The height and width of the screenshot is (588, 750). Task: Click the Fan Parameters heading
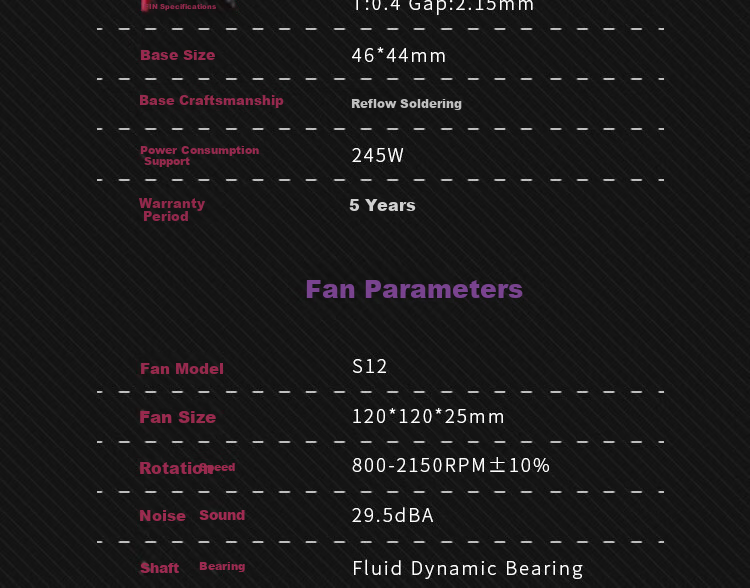[414, 289]
